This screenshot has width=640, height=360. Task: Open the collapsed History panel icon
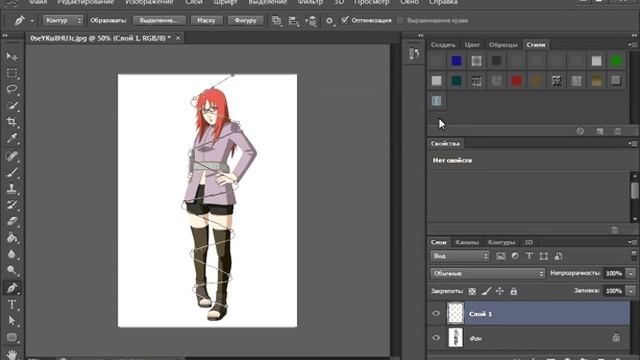coord(414,53)
